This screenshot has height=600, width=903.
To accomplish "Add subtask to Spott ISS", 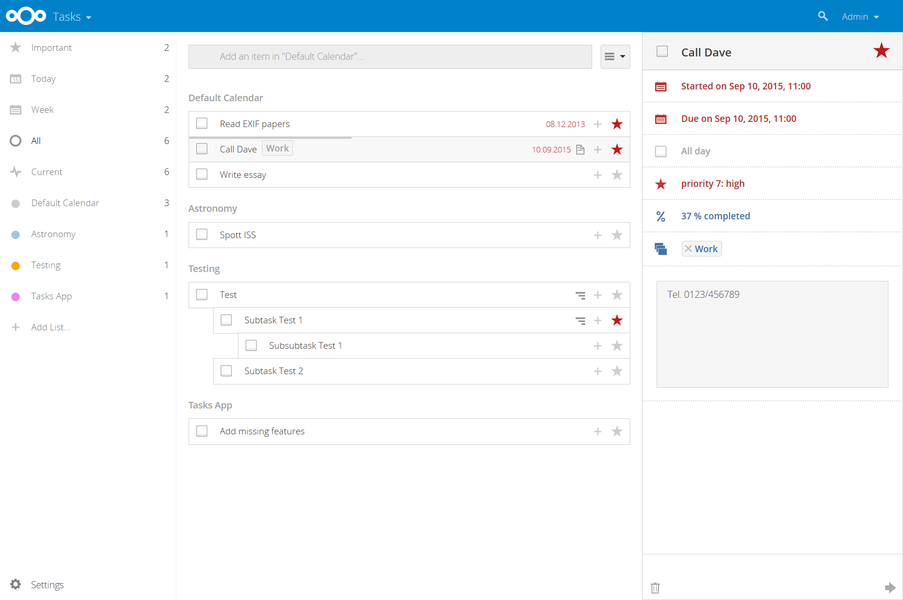I will (598, 235).
